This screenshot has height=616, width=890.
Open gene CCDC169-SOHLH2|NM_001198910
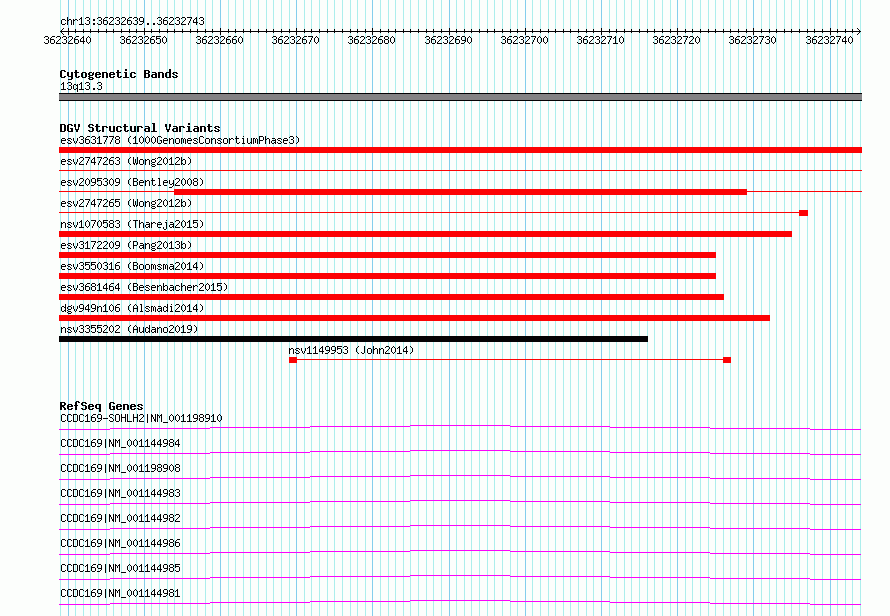[141, 418]
